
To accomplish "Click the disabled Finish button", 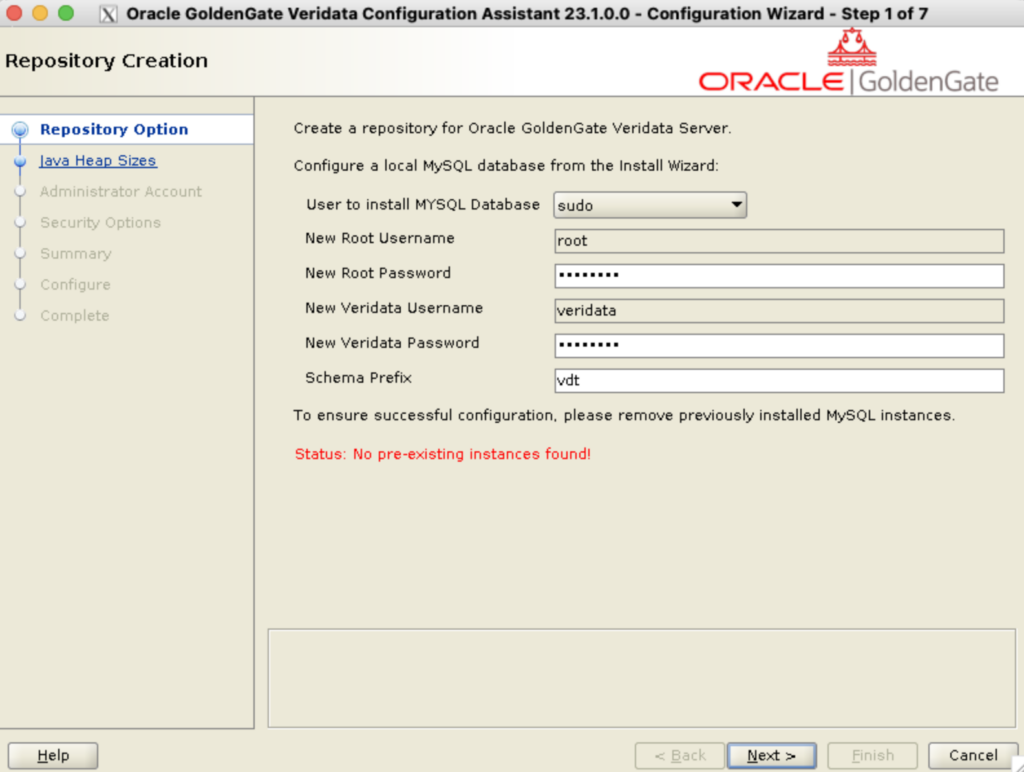I will click(872, 756).
